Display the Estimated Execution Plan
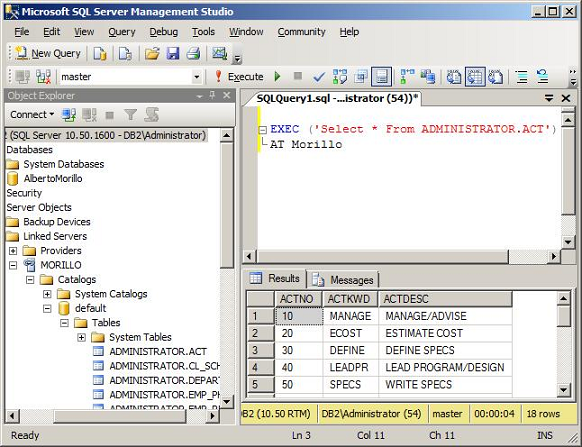Screen dimensions: 582x447 click(340, 77)
